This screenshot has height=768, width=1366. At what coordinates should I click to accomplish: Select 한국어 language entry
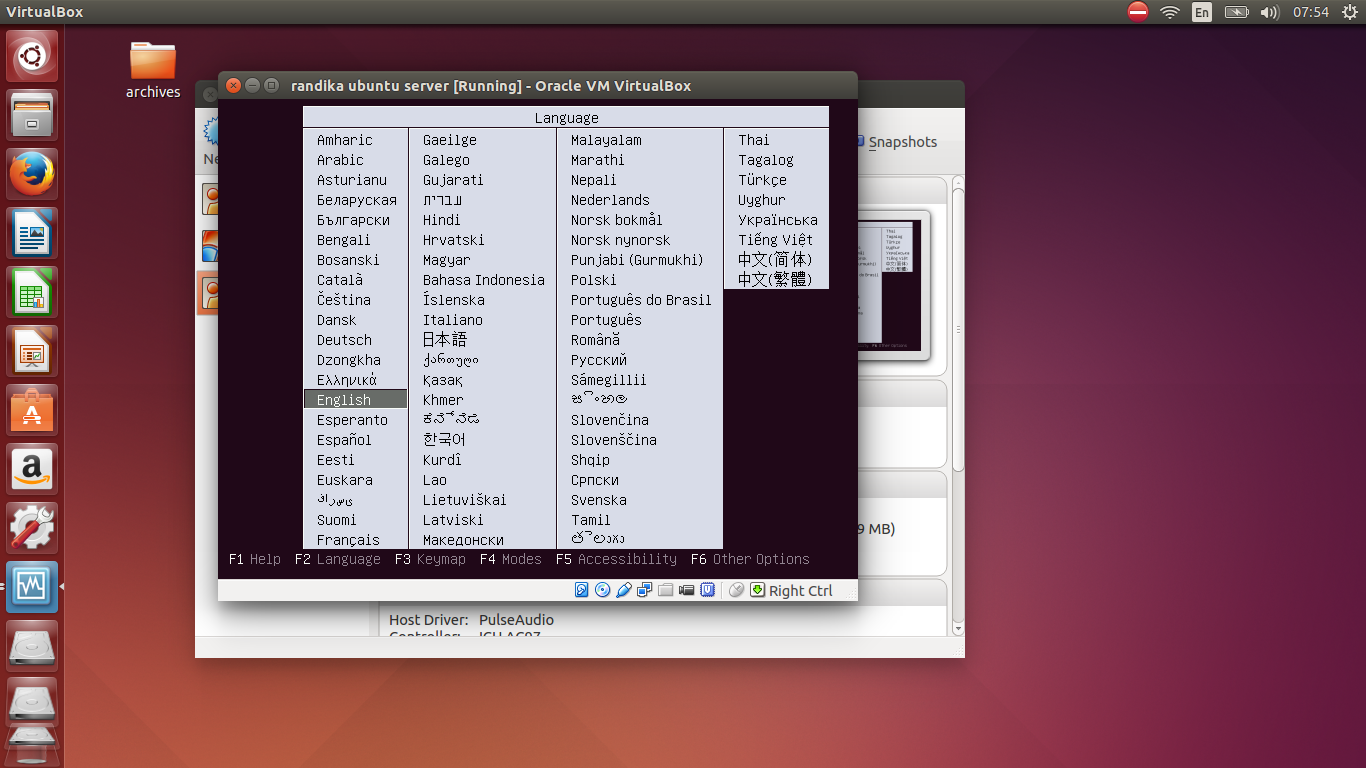coord(445,440)
